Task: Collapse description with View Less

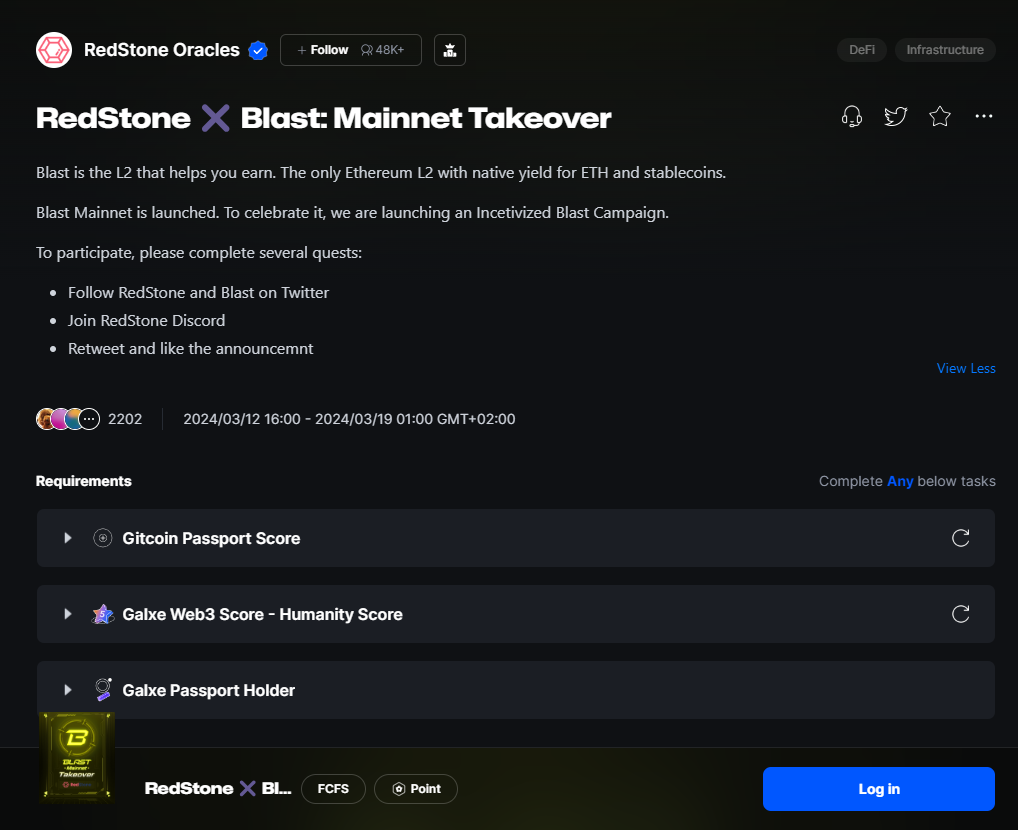Action: (965, 368)
